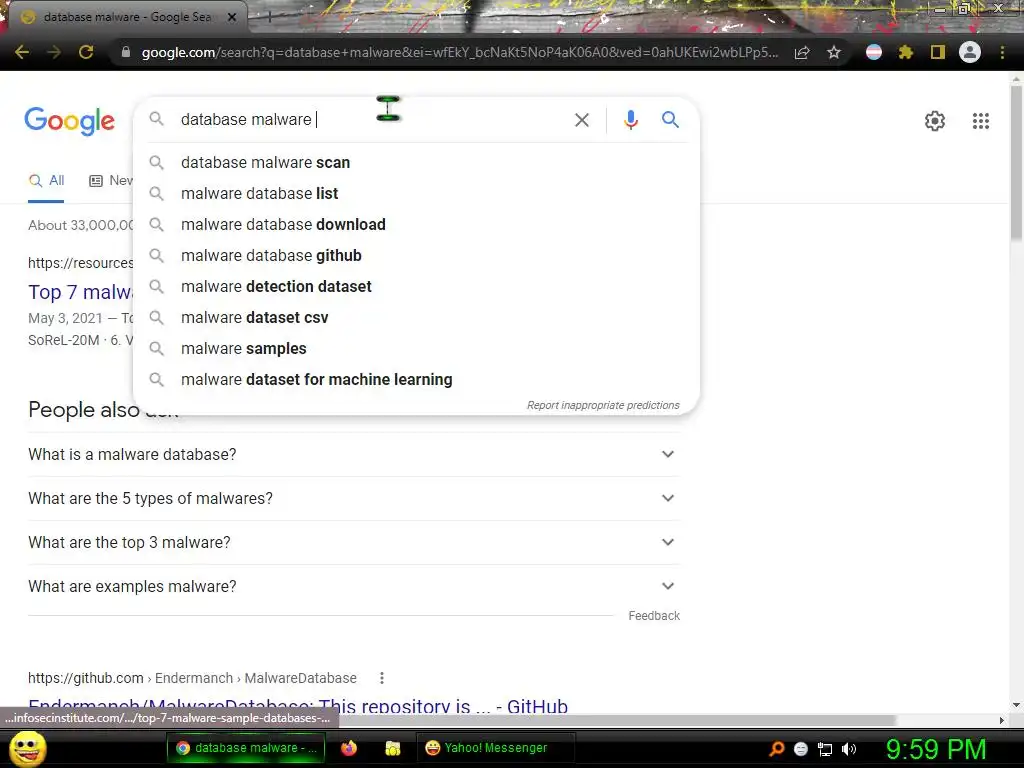Switch to the All results tab

tap(46, 181)
